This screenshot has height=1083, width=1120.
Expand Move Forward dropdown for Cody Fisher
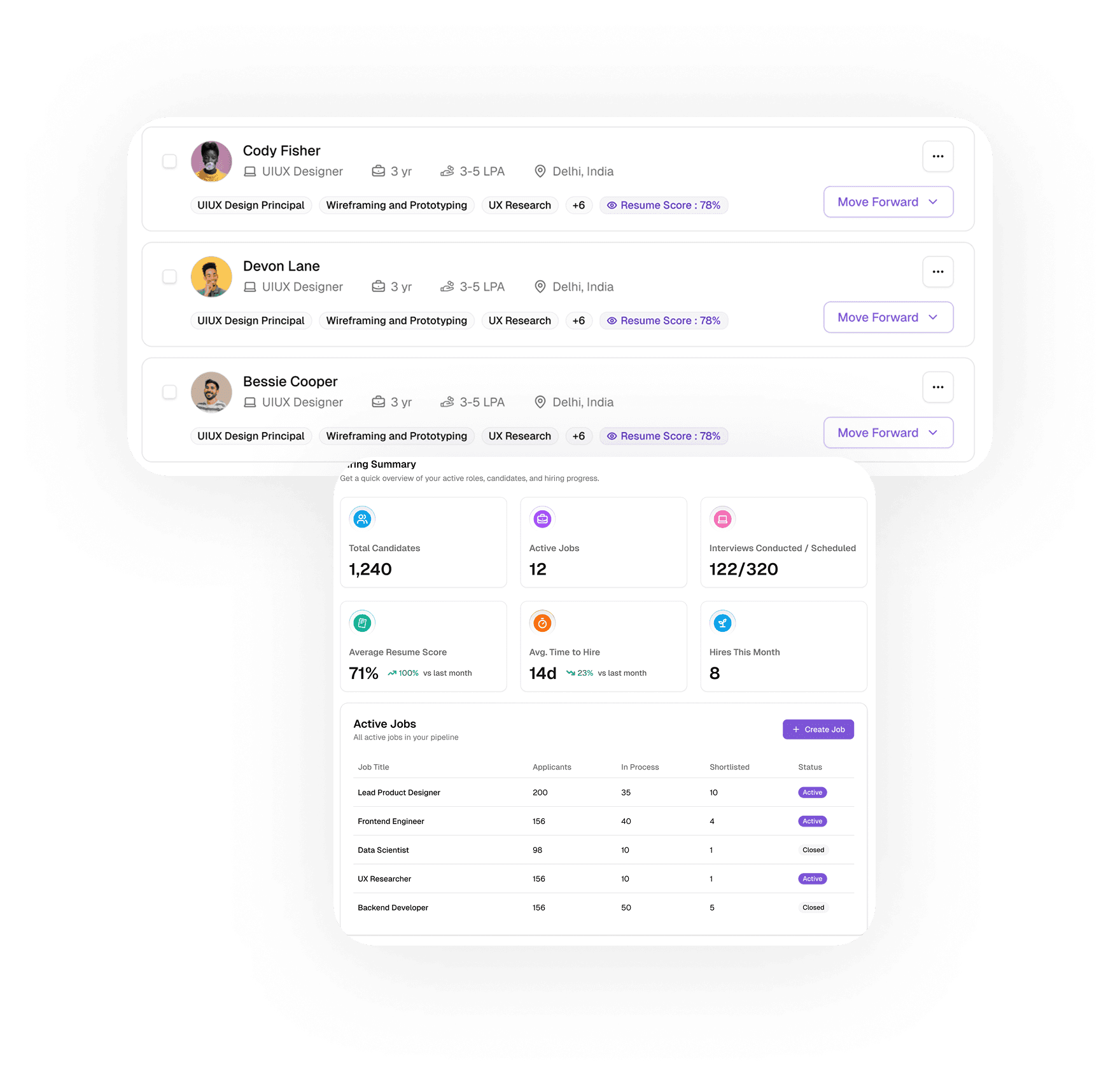tap(888, 202)
